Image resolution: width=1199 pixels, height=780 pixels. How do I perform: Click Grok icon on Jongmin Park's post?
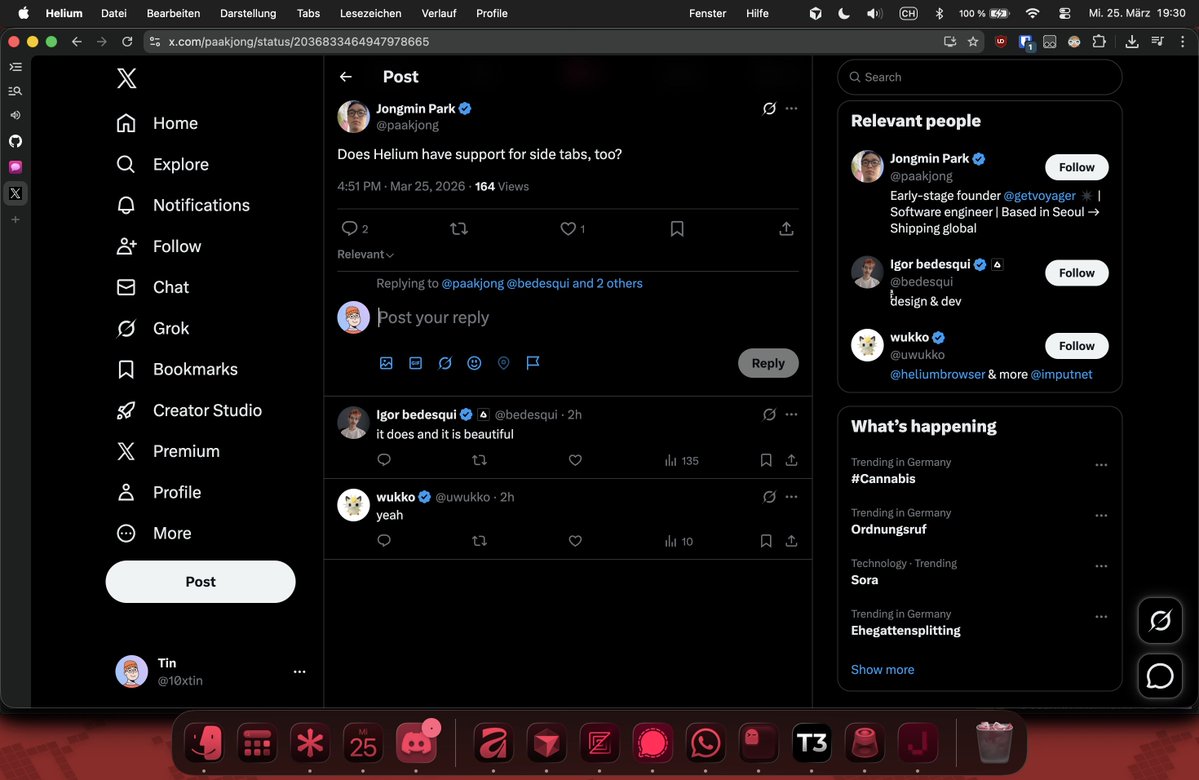(x=769, y=109)
